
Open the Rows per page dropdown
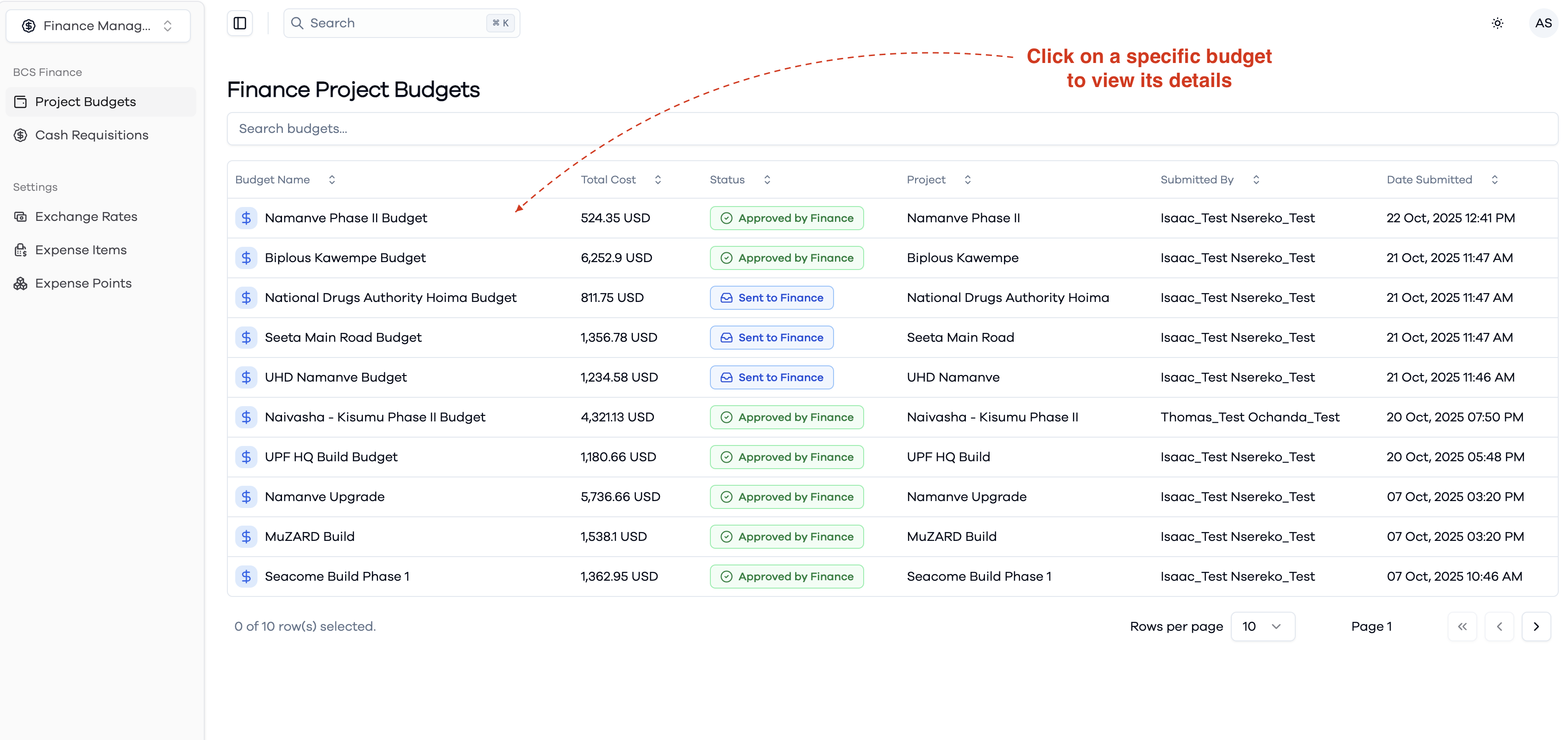[1262, 626]
